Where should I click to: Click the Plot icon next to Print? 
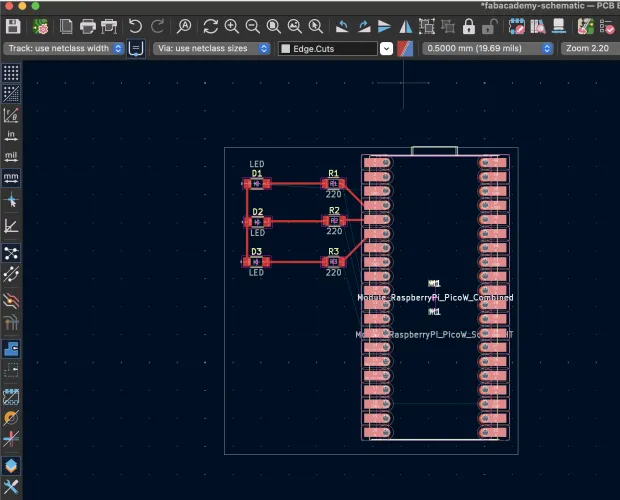point(109,26)
